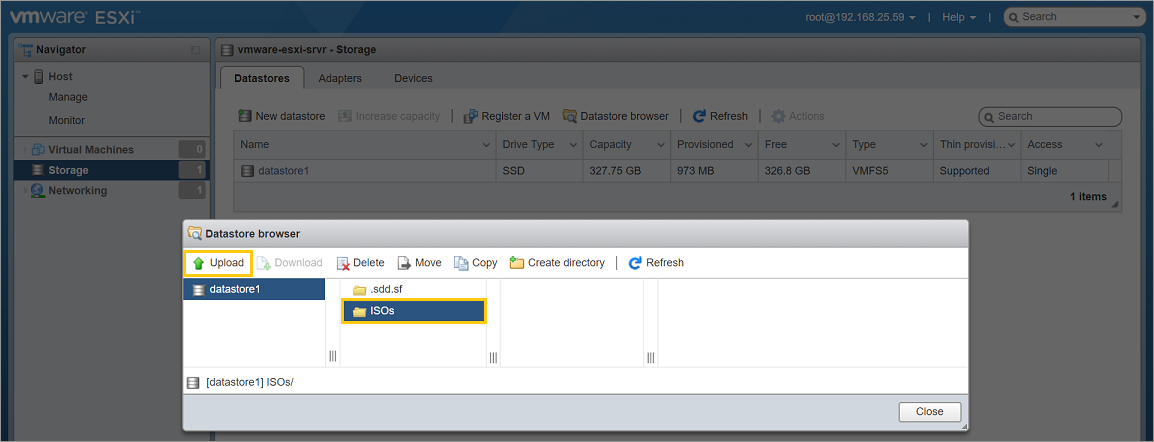Open the Access column dropdown
The image size is (1154, 442).
(x=1099, y=145)
